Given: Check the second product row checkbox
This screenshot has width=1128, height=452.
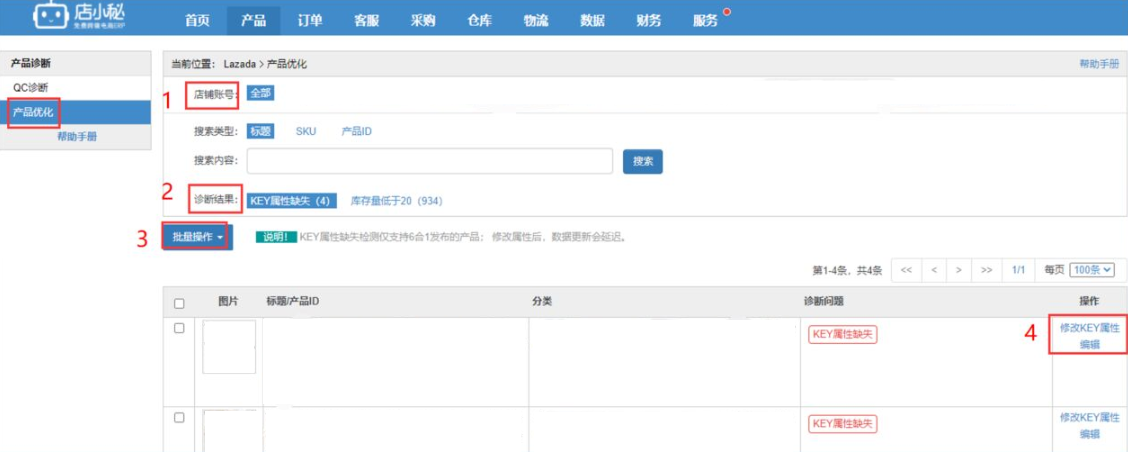Looking at the screenshot, I should [x=179, y=417].
